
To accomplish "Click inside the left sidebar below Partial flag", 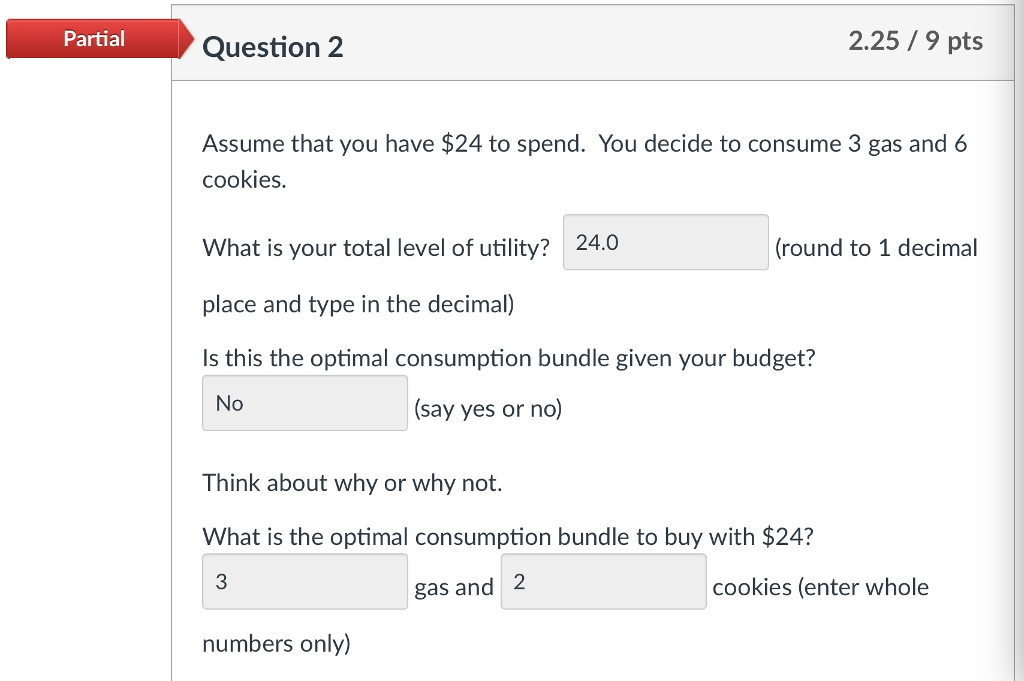I will (x=85, y=350).
